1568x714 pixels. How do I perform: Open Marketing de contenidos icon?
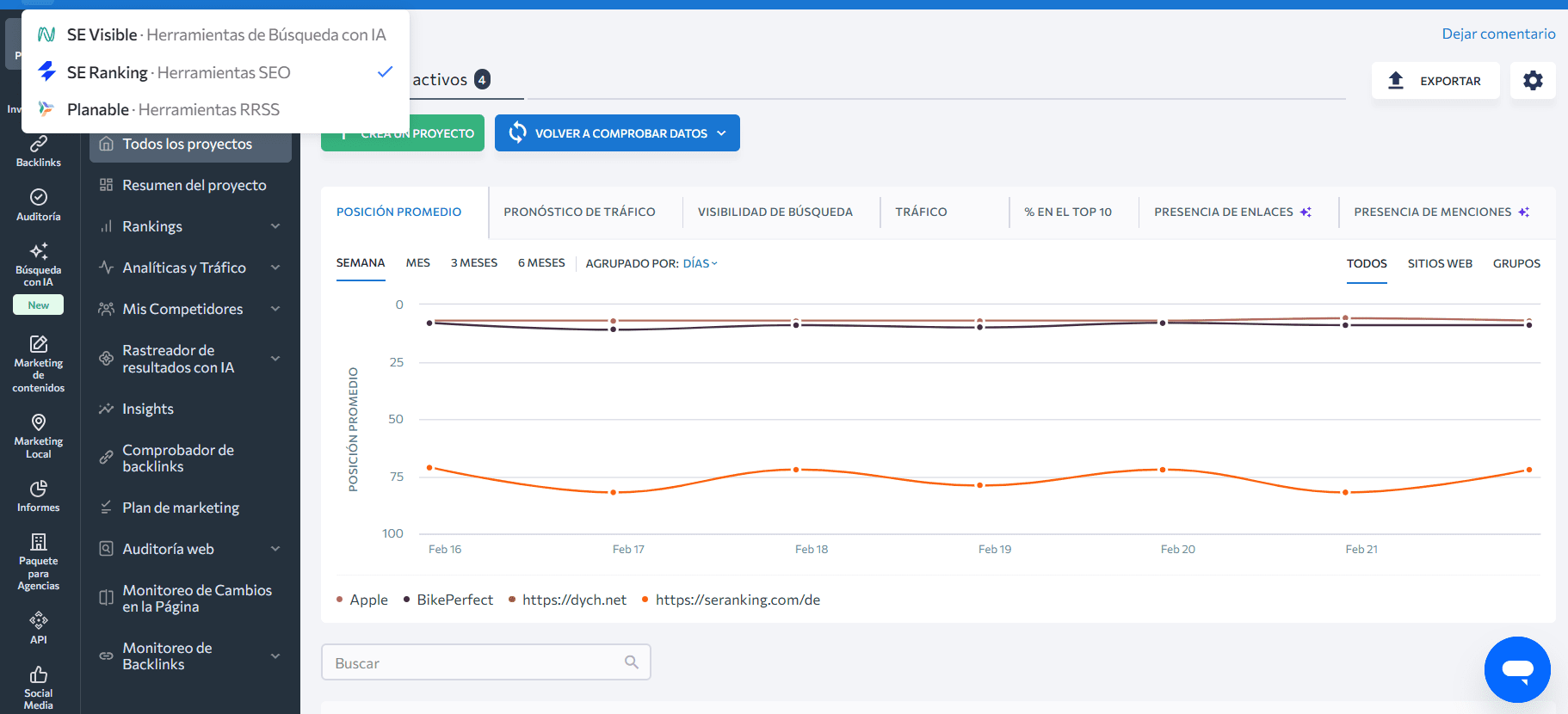(39, 363)
